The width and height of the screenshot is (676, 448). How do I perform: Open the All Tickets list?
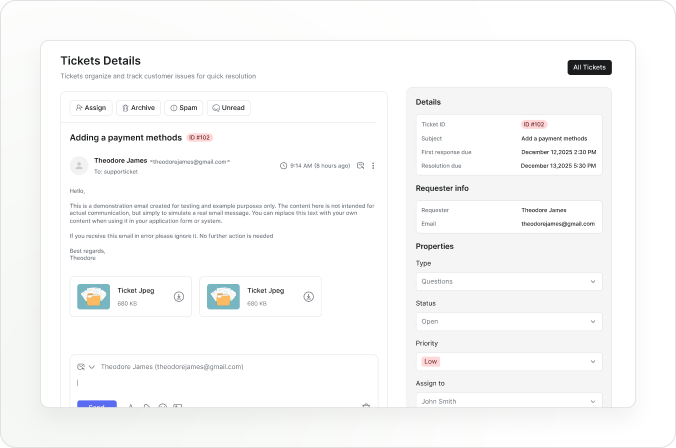(x=589, y=68)
